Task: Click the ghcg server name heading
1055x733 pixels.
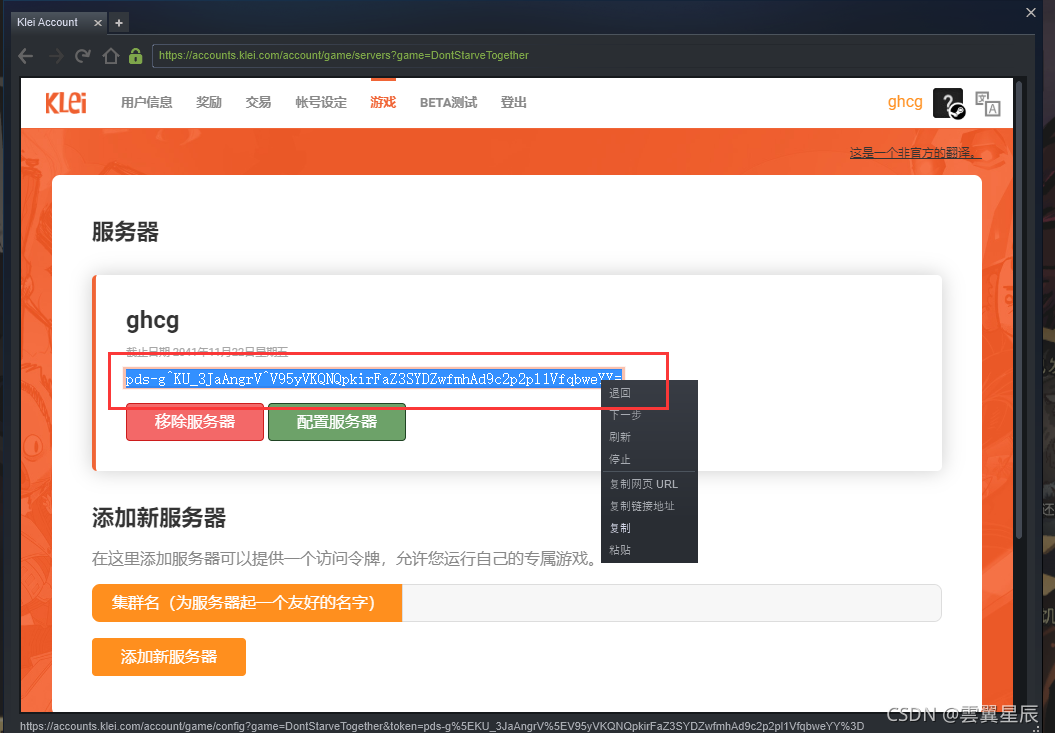Action: [153, 320]
